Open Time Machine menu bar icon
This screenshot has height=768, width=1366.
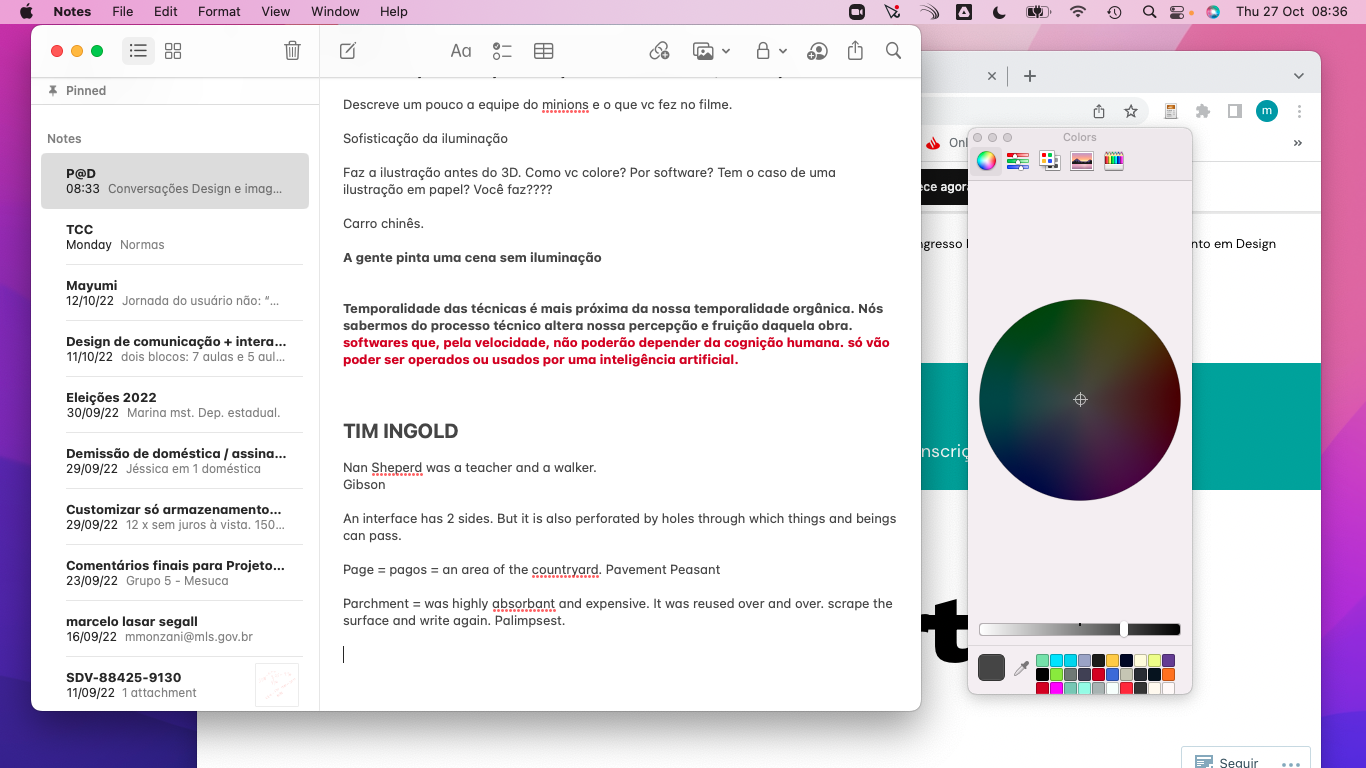point(1114,11)
